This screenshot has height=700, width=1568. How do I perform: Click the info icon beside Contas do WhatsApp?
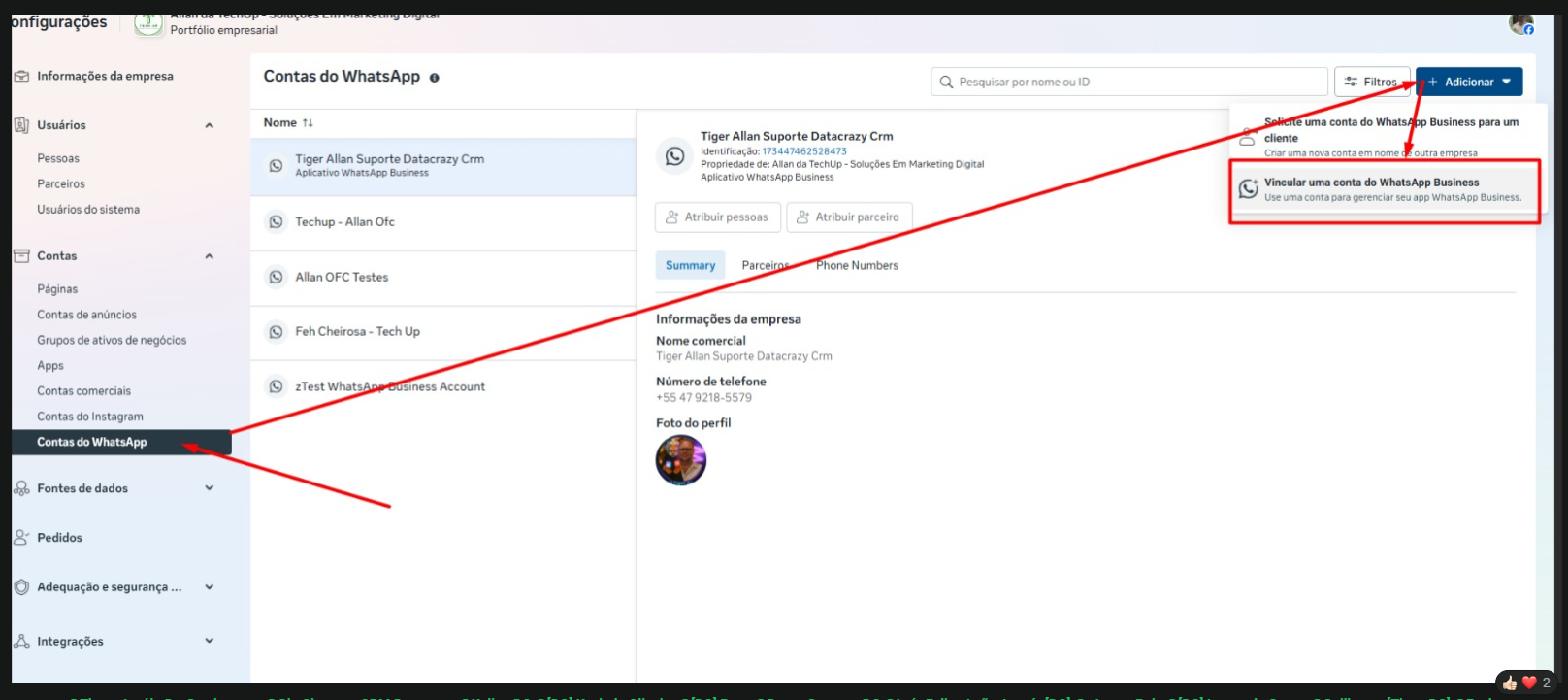pyautogui.click(x=434, y=78)
